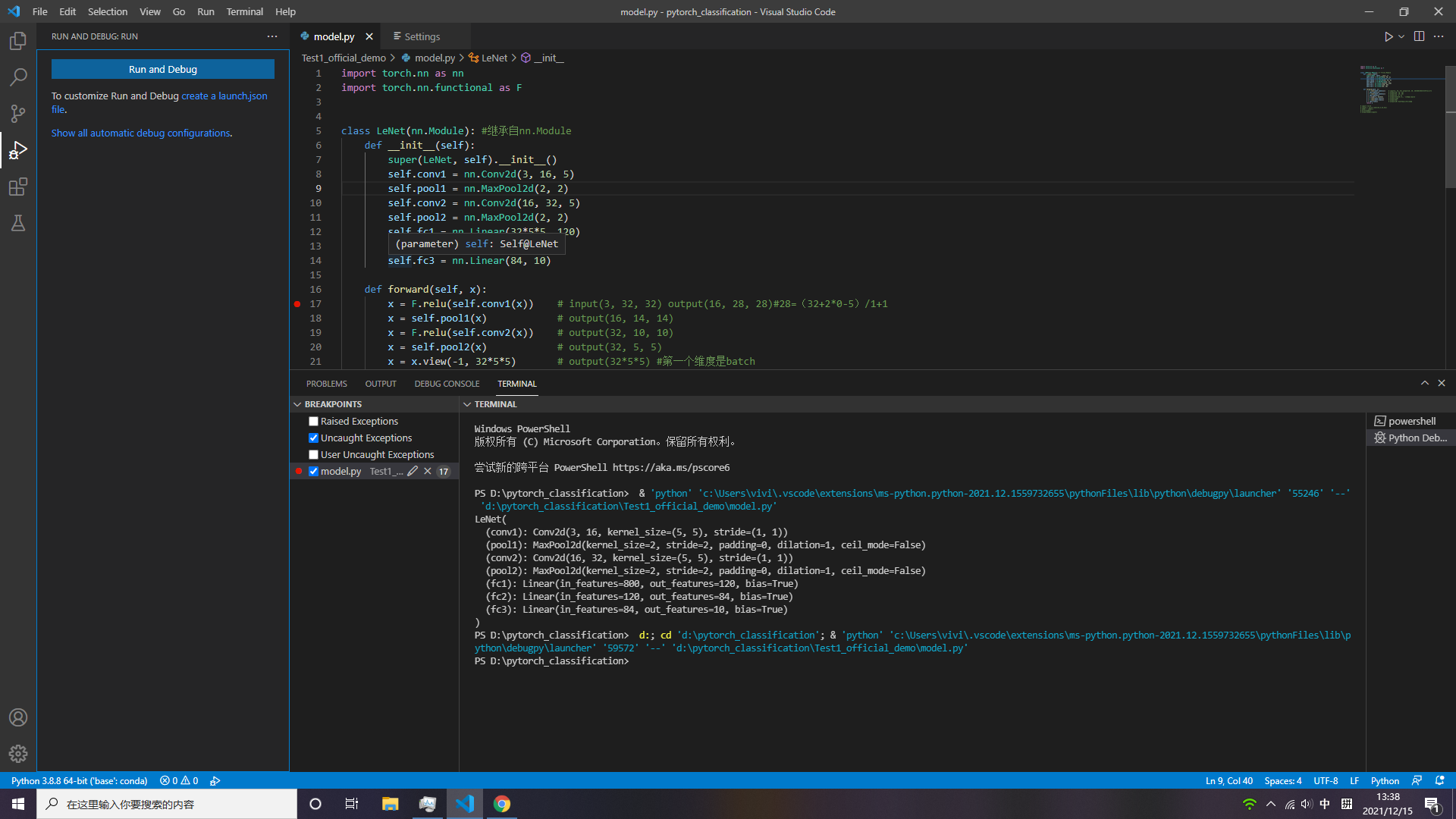Enable User Uncaught Exceptions checkbox
This screenshot has width=1456, height=819.
(x=313, y=455)
